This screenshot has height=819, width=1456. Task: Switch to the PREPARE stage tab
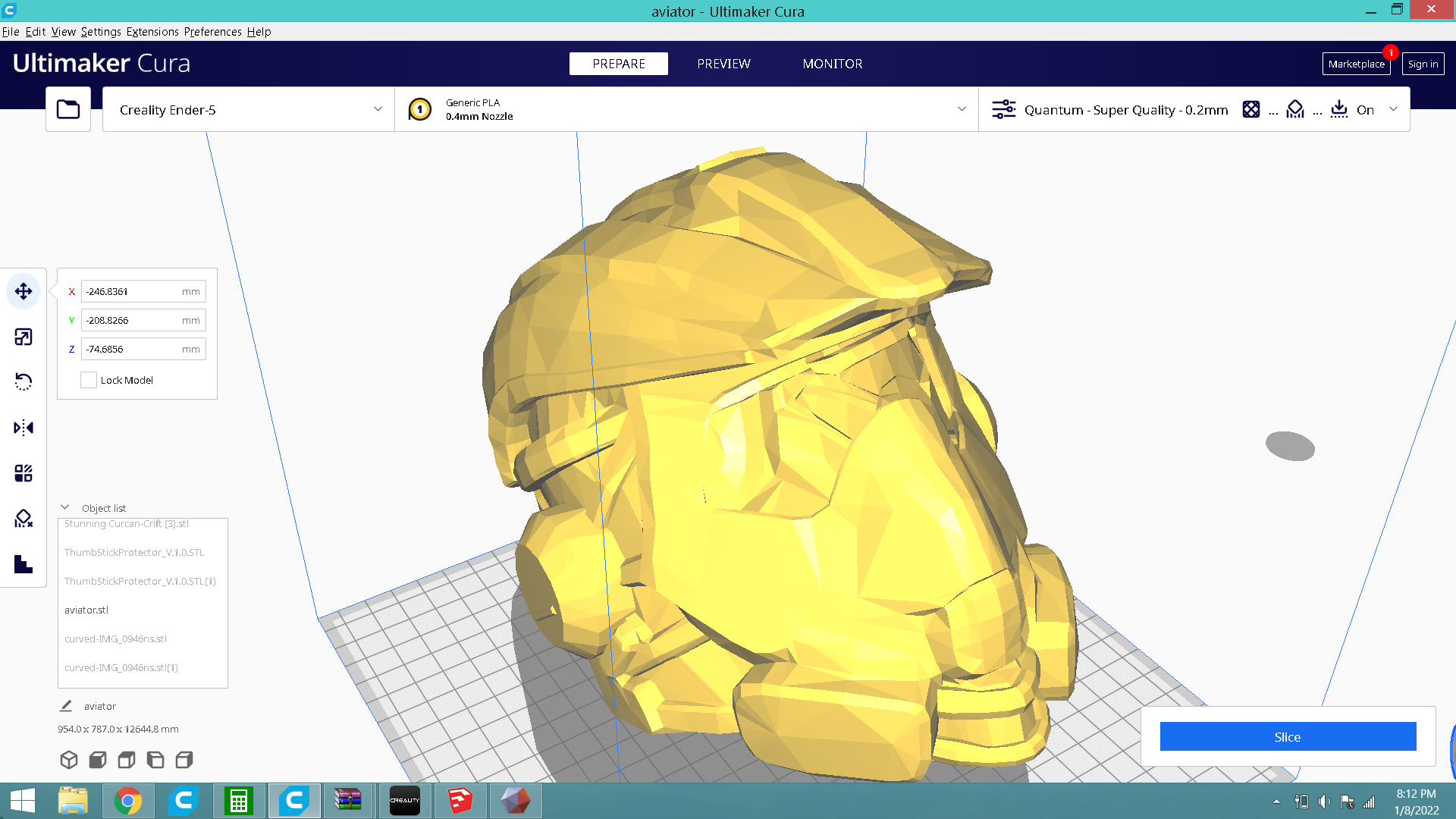[x=619, y=64]
